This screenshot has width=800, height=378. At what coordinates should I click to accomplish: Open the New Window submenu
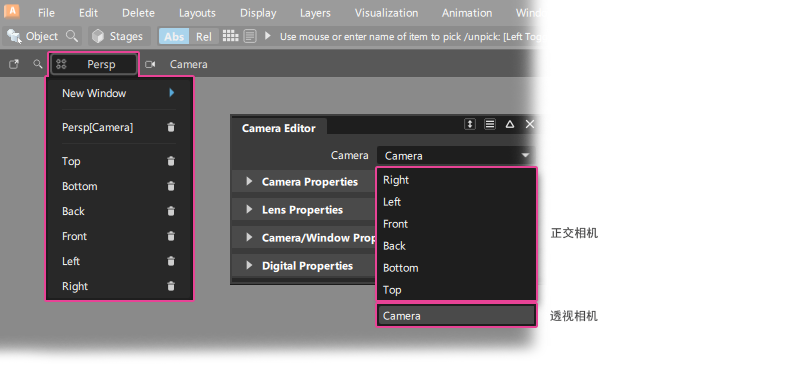(119, 93)
